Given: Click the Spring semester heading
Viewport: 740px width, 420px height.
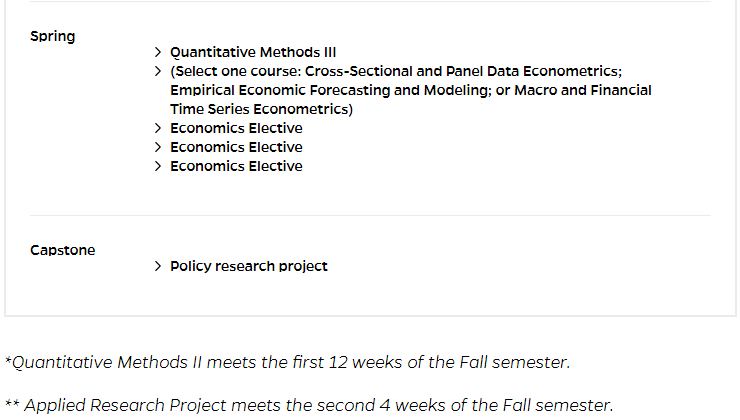Looking at the screenshot, I should 52,37.
